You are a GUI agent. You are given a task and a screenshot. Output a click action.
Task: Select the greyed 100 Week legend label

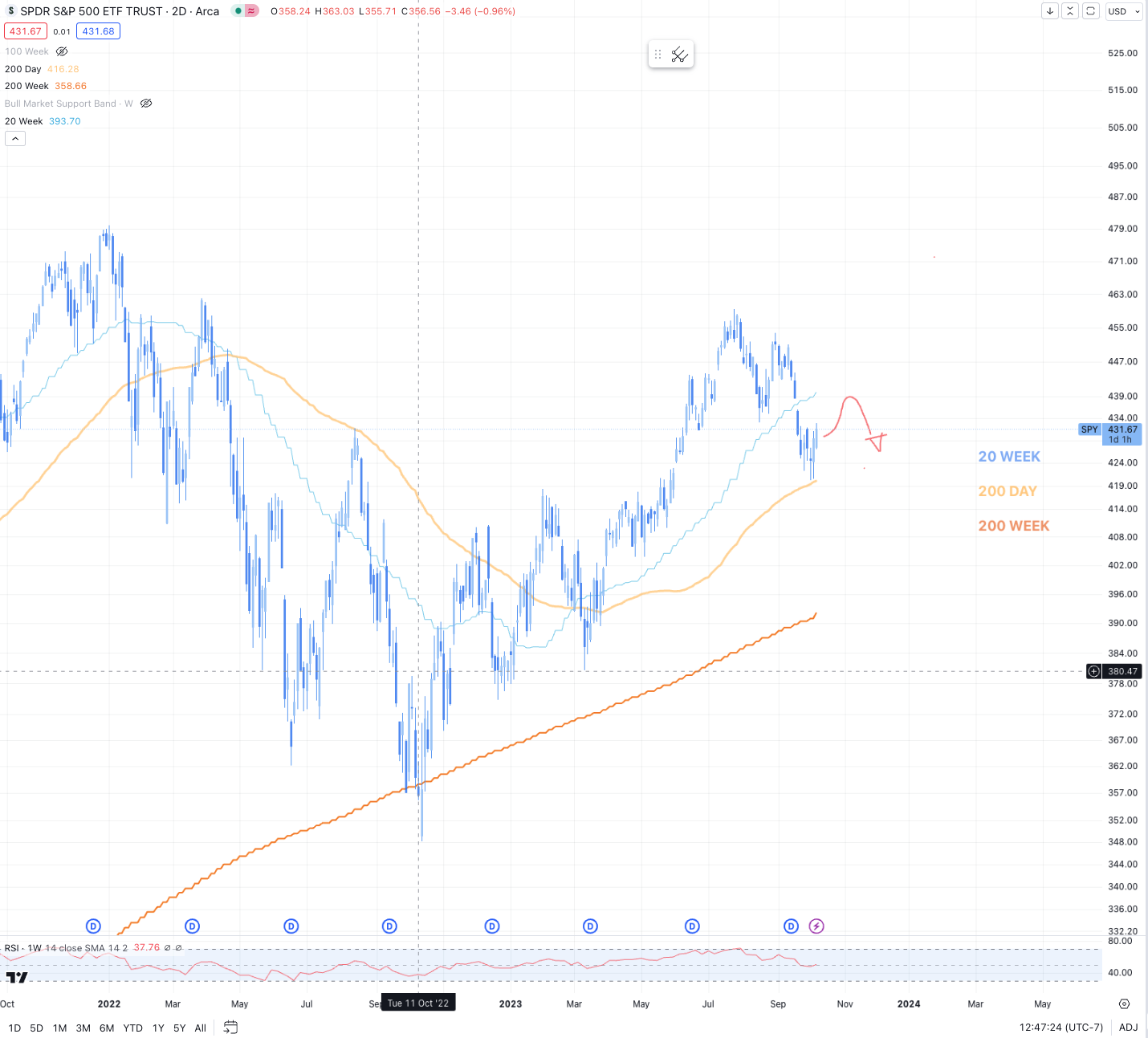[26, 51]
